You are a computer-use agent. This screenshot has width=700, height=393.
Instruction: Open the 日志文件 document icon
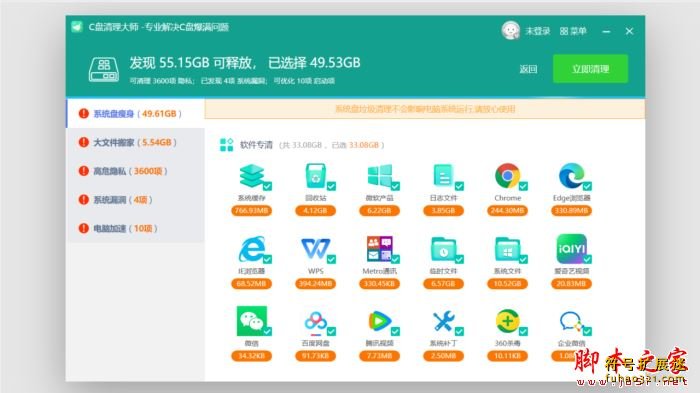coord(443,176)
